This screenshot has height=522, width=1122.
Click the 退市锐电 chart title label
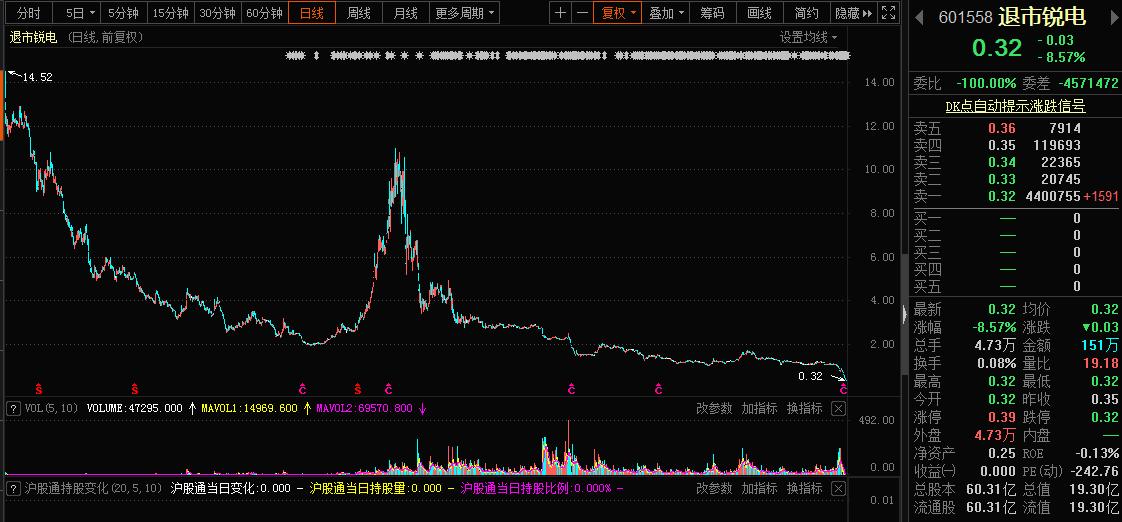coord(33,37)
